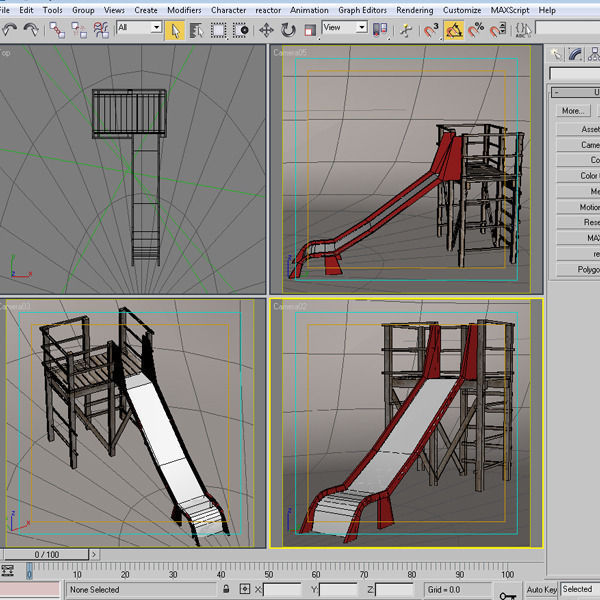Image resolution: width=600 pixels, height=600 pixels.
Task: Select the Bind to Space Warp tool
Action: [x=101, y=30]
